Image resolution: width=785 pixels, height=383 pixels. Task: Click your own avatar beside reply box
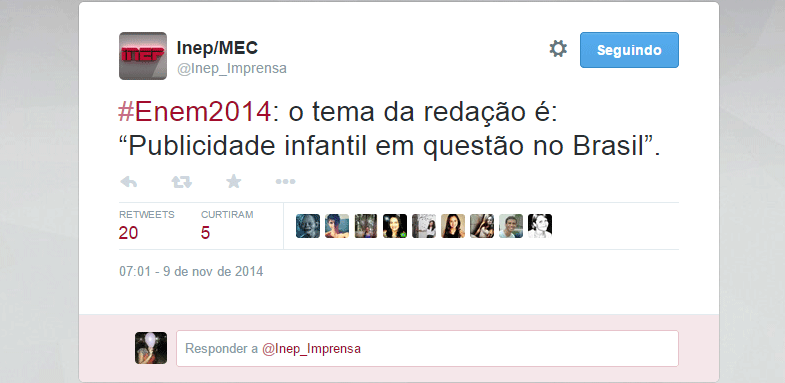[151, 348]
